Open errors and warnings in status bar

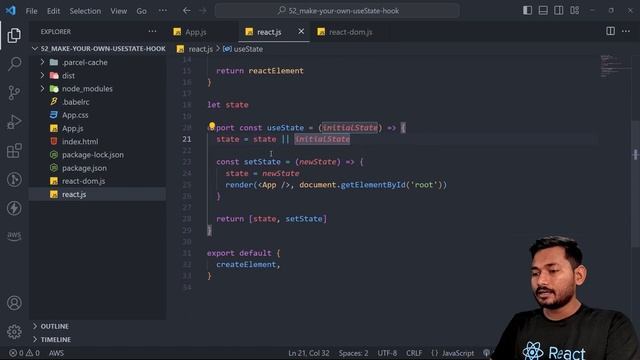[24, 353]
